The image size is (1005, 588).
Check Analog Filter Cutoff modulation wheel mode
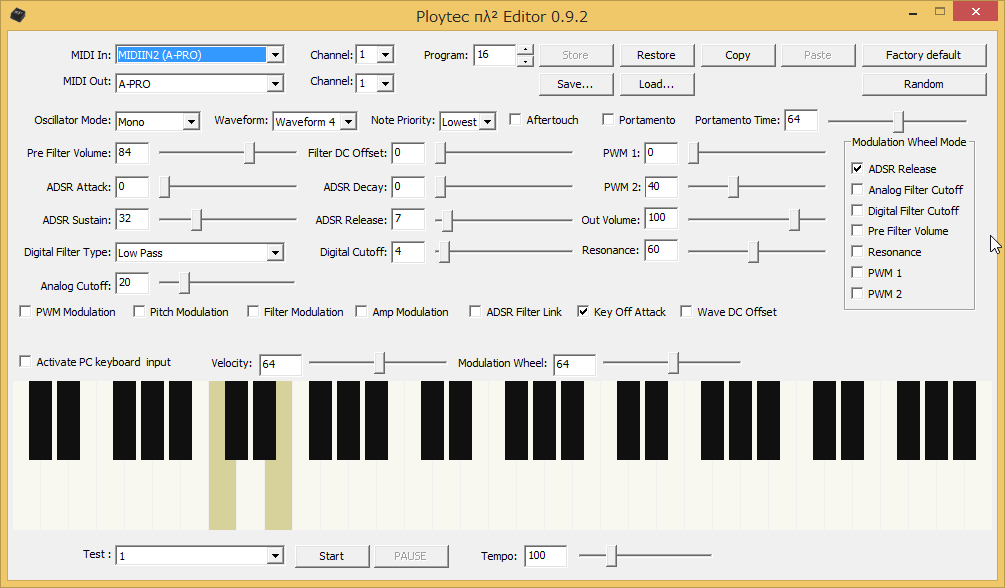(x=857, y=189)
